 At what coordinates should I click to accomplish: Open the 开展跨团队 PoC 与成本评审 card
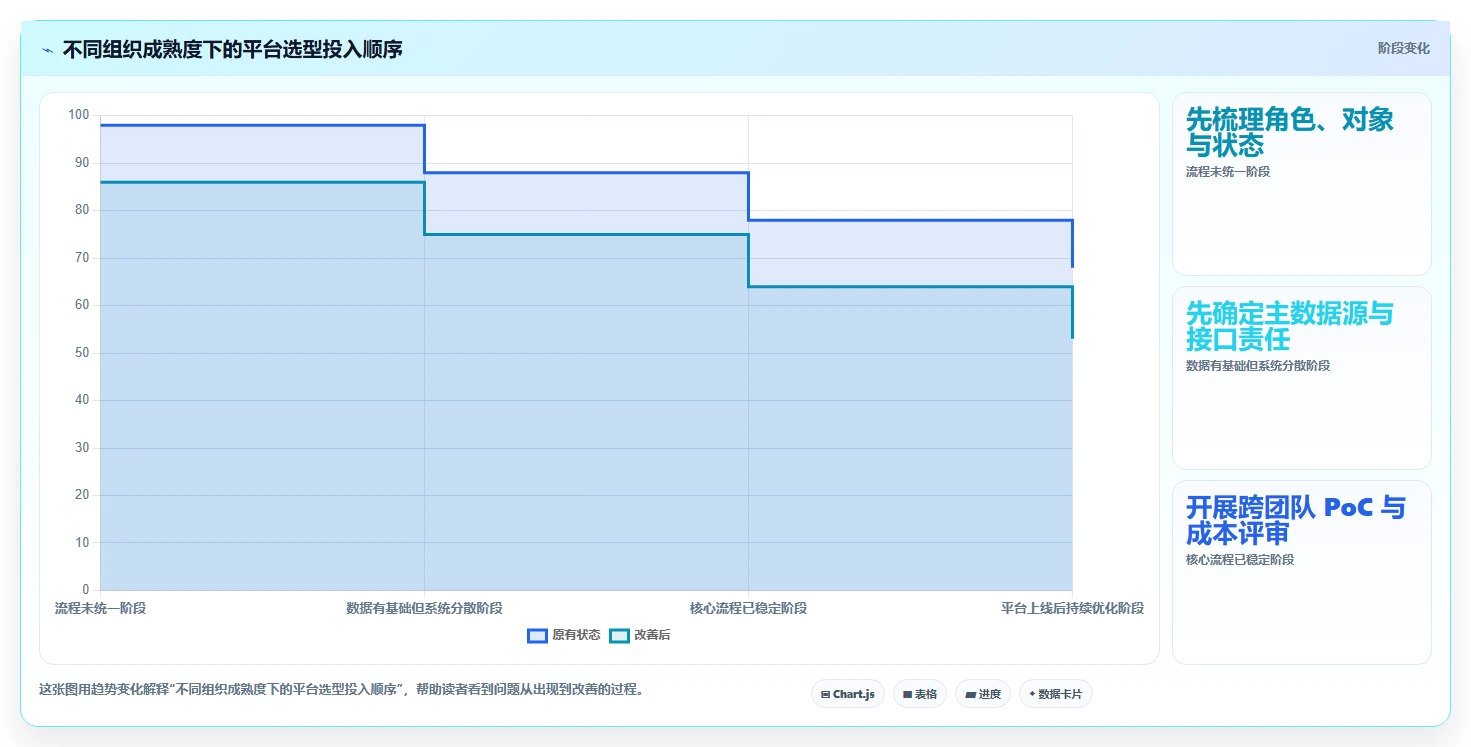click(x=1302, y=572)
